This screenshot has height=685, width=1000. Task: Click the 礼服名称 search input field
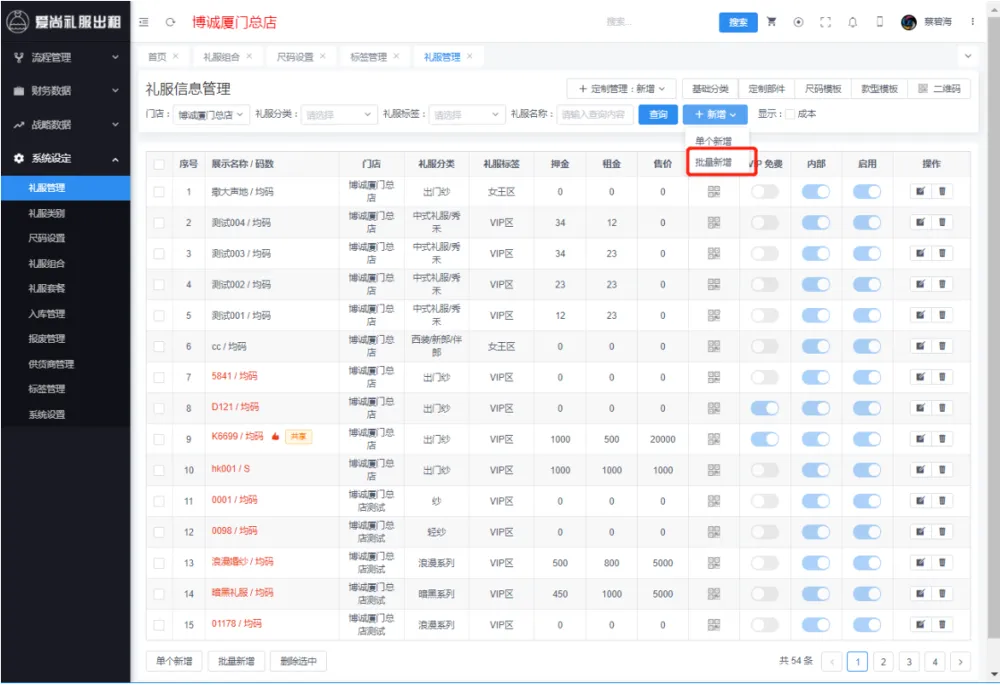point(595,115)
